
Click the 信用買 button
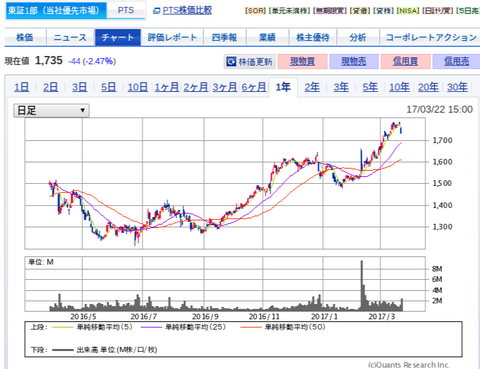click(405, 62)
